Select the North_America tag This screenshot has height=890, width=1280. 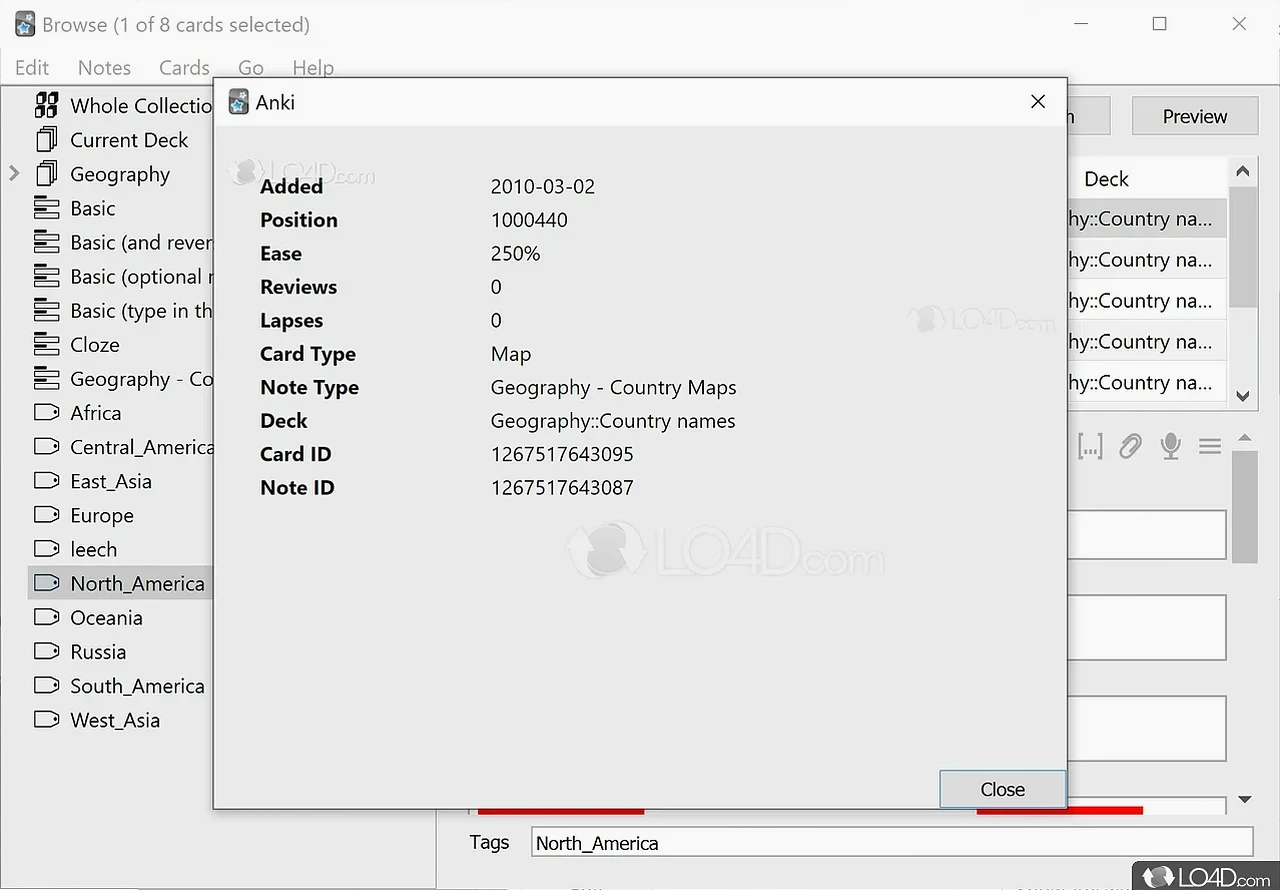tap(137, 583)
